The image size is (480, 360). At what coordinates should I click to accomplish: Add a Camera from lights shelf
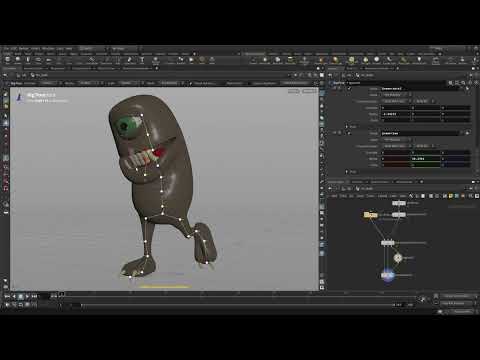point(253,60)
